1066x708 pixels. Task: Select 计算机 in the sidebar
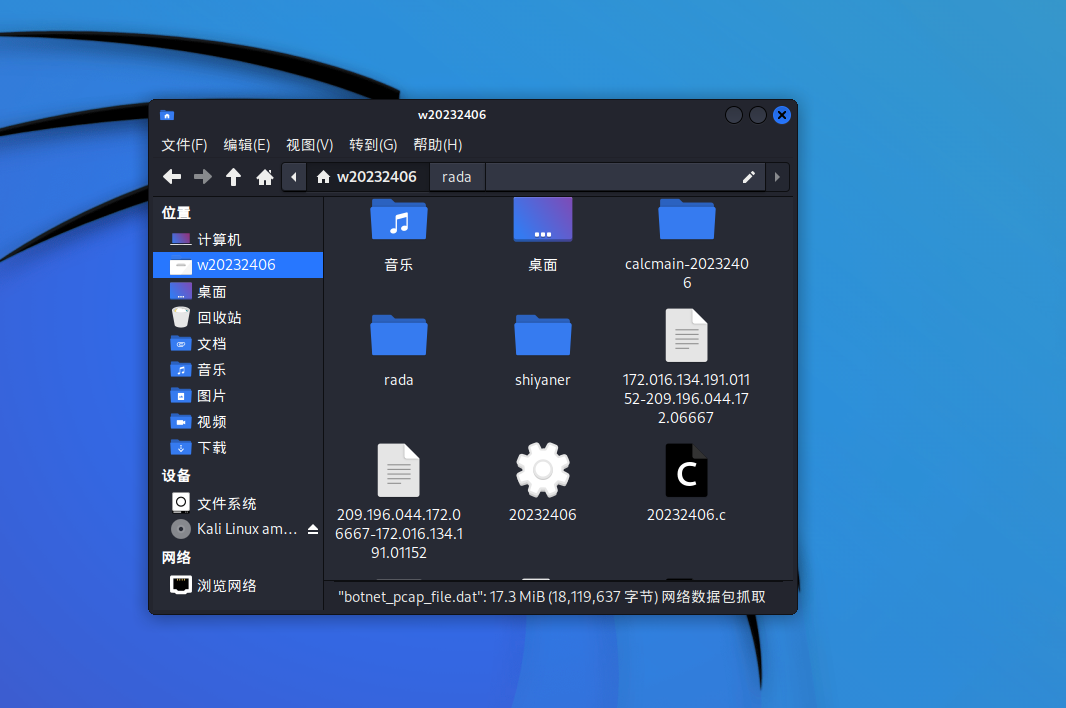click(x=238, y=239)
